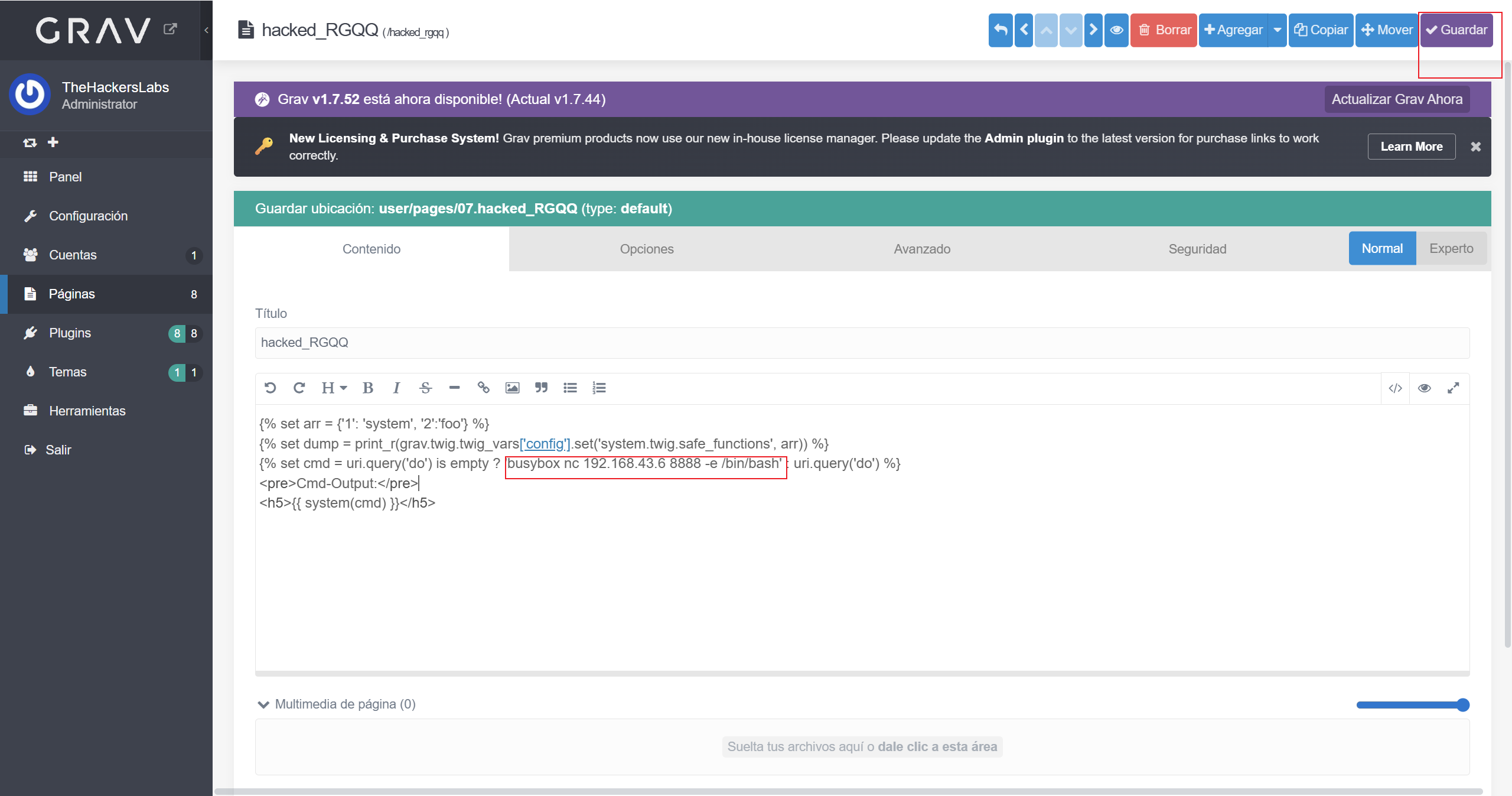Go to previous page with left chevron

(1024, 30)
